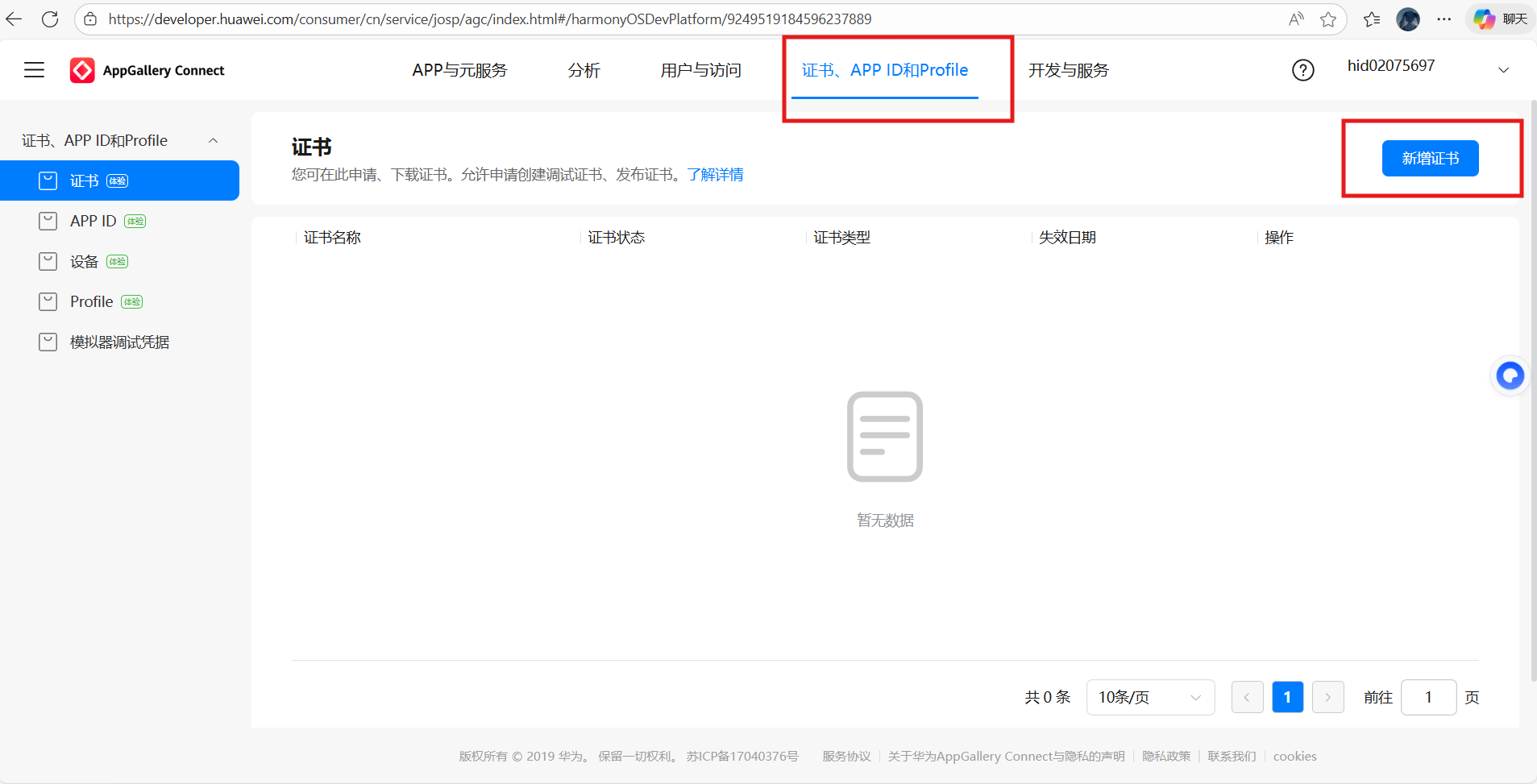Click the 新增证书 button

(x=1430, y=158)
